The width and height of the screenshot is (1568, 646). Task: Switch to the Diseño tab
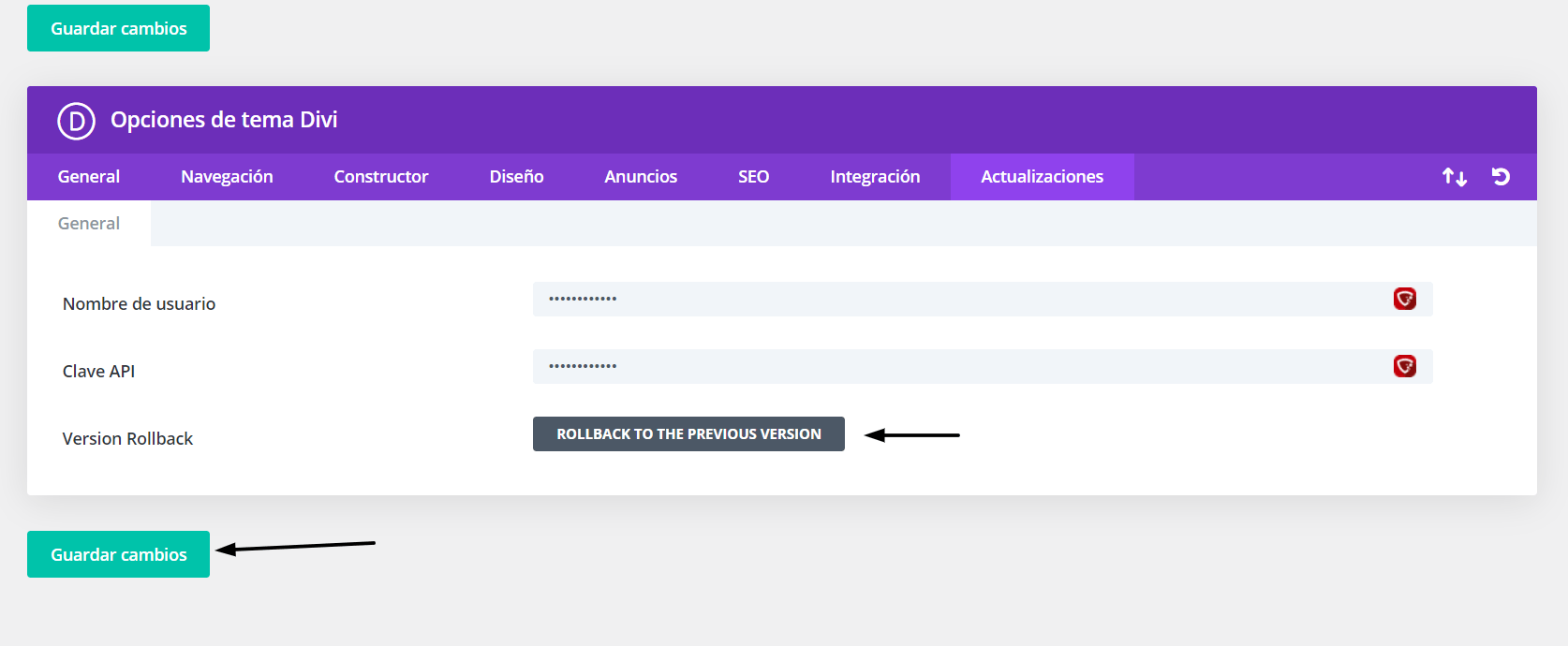click(x=516, y=177)
